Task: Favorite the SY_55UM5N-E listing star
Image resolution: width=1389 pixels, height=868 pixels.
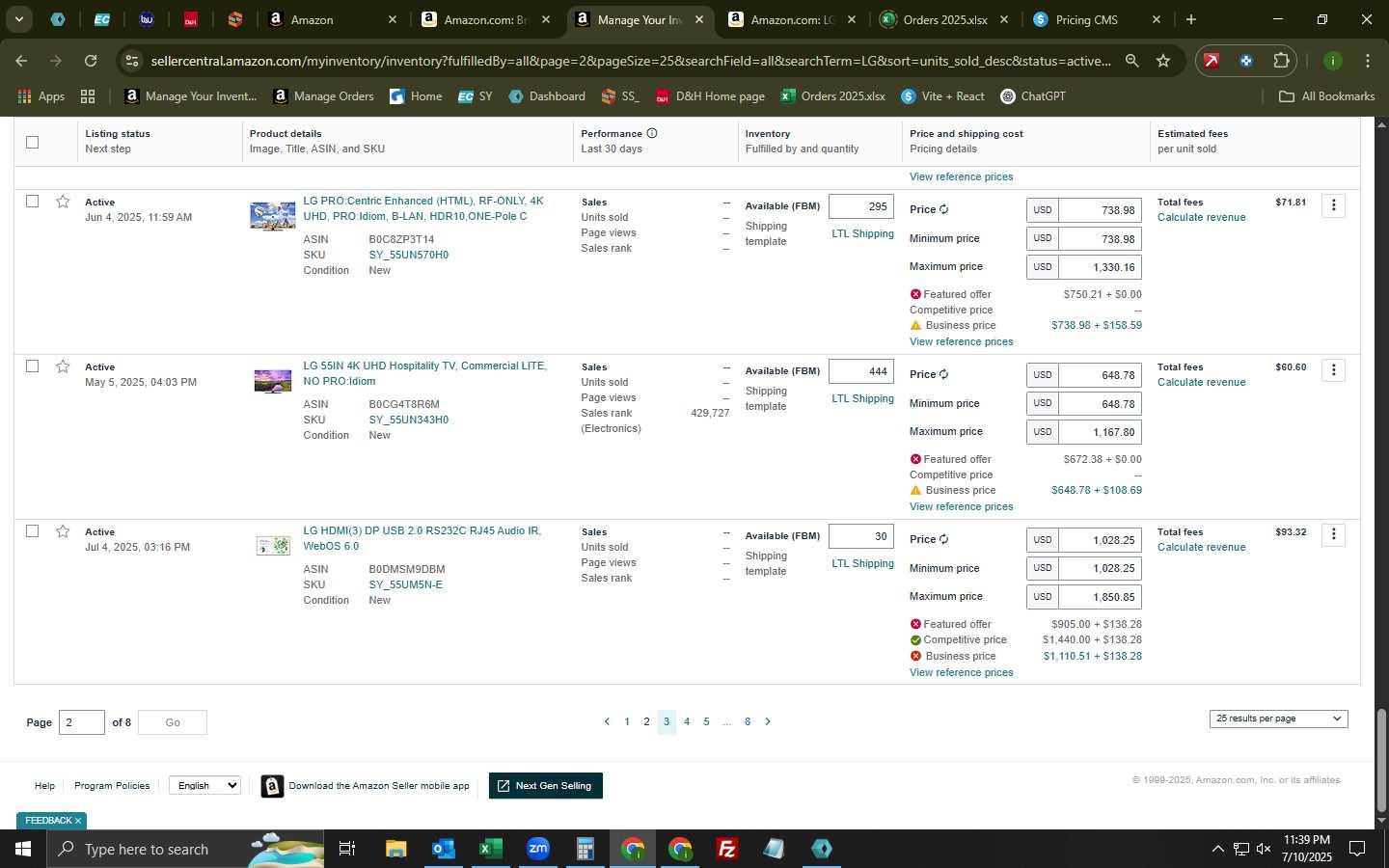Action: click(63, 531)
